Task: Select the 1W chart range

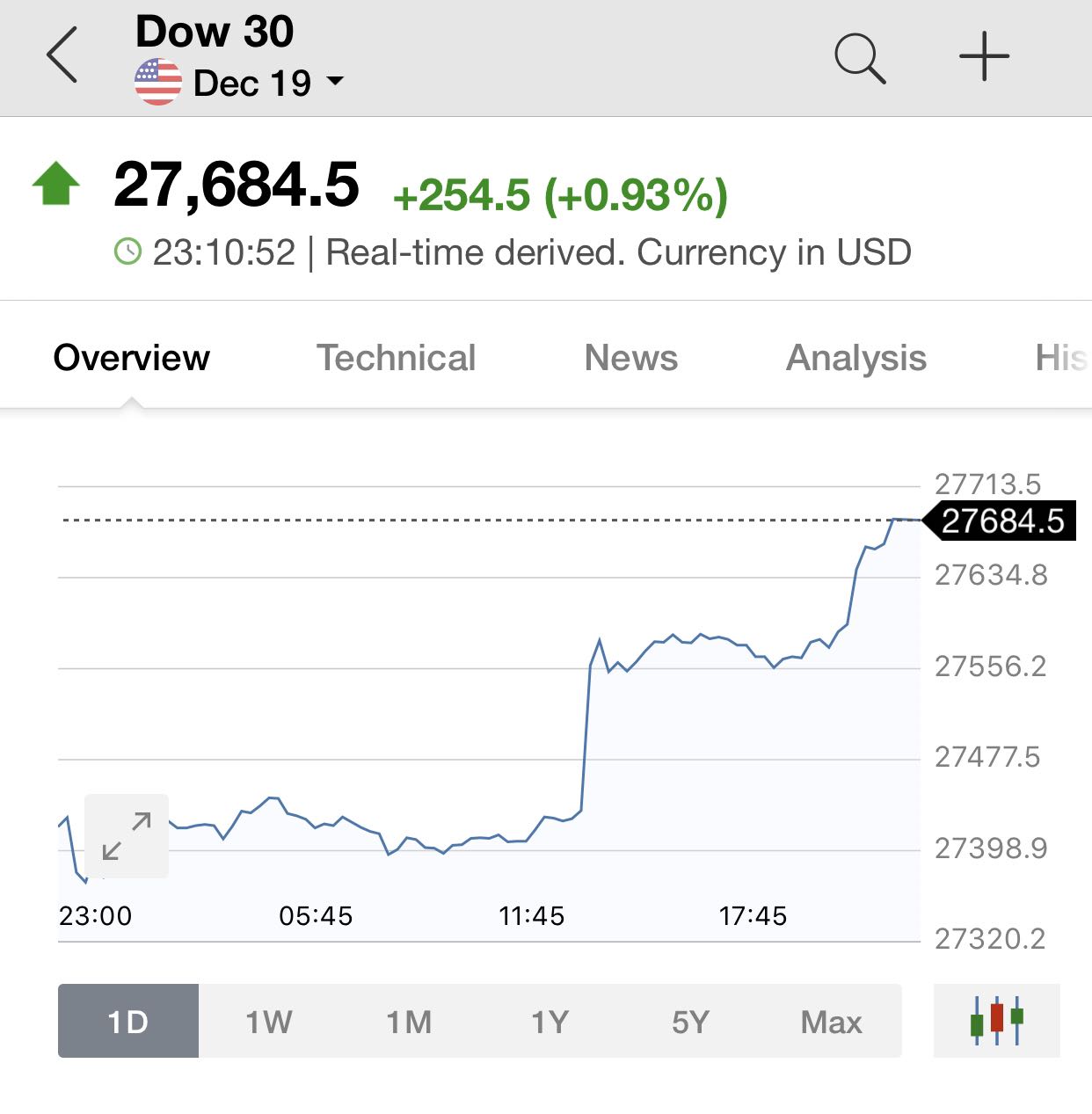Action: 269,1021
